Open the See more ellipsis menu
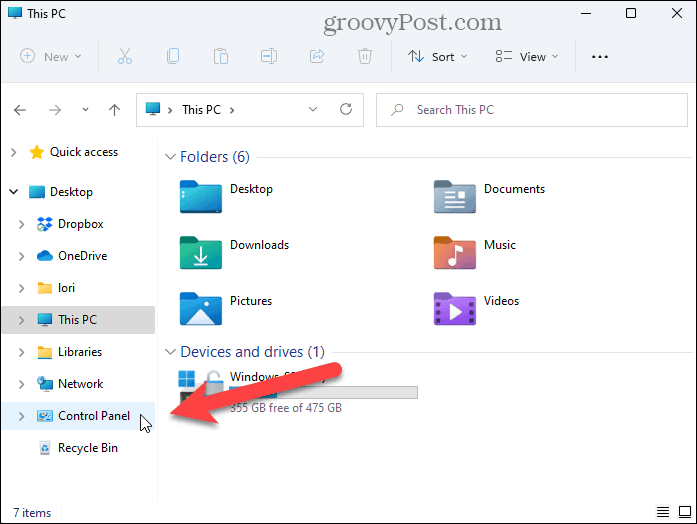 point(600,57)
